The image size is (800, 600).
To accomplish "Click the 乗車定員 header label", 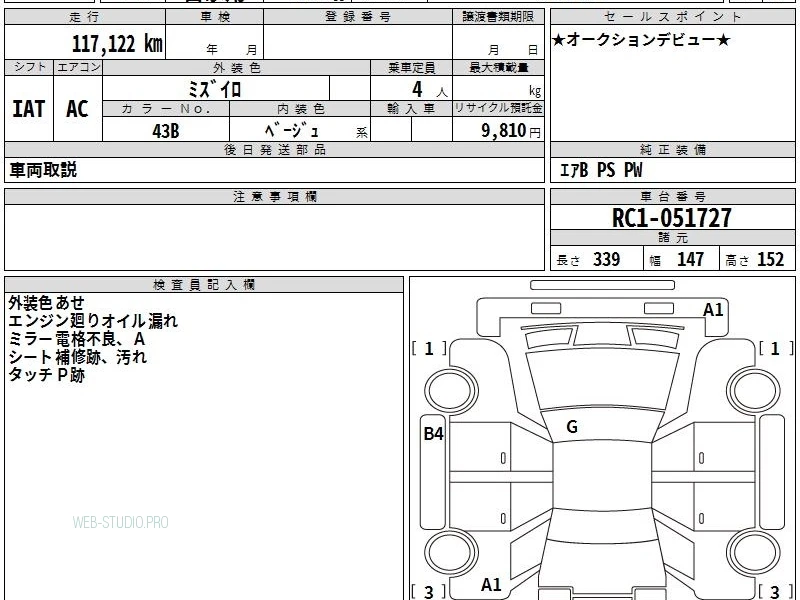I will pos(411,68).
